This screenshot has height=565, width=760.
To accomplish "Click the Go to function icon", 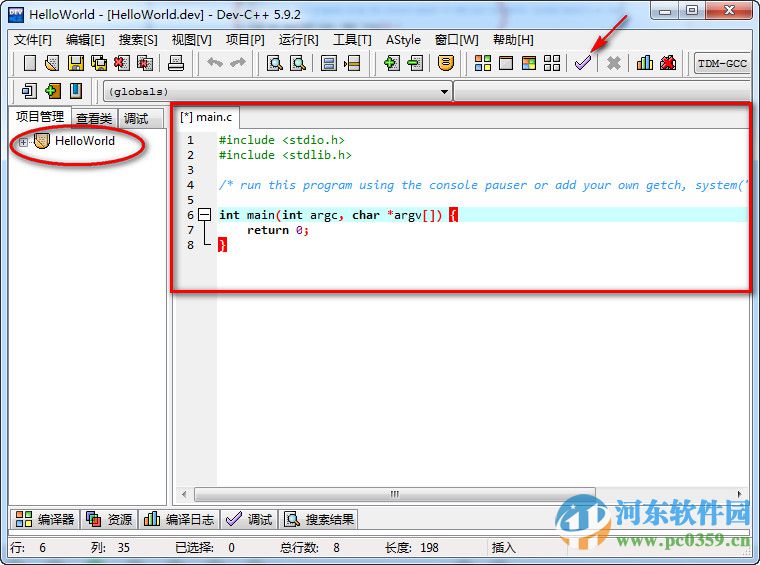I will pyautogui.click(x=329, y=63).
